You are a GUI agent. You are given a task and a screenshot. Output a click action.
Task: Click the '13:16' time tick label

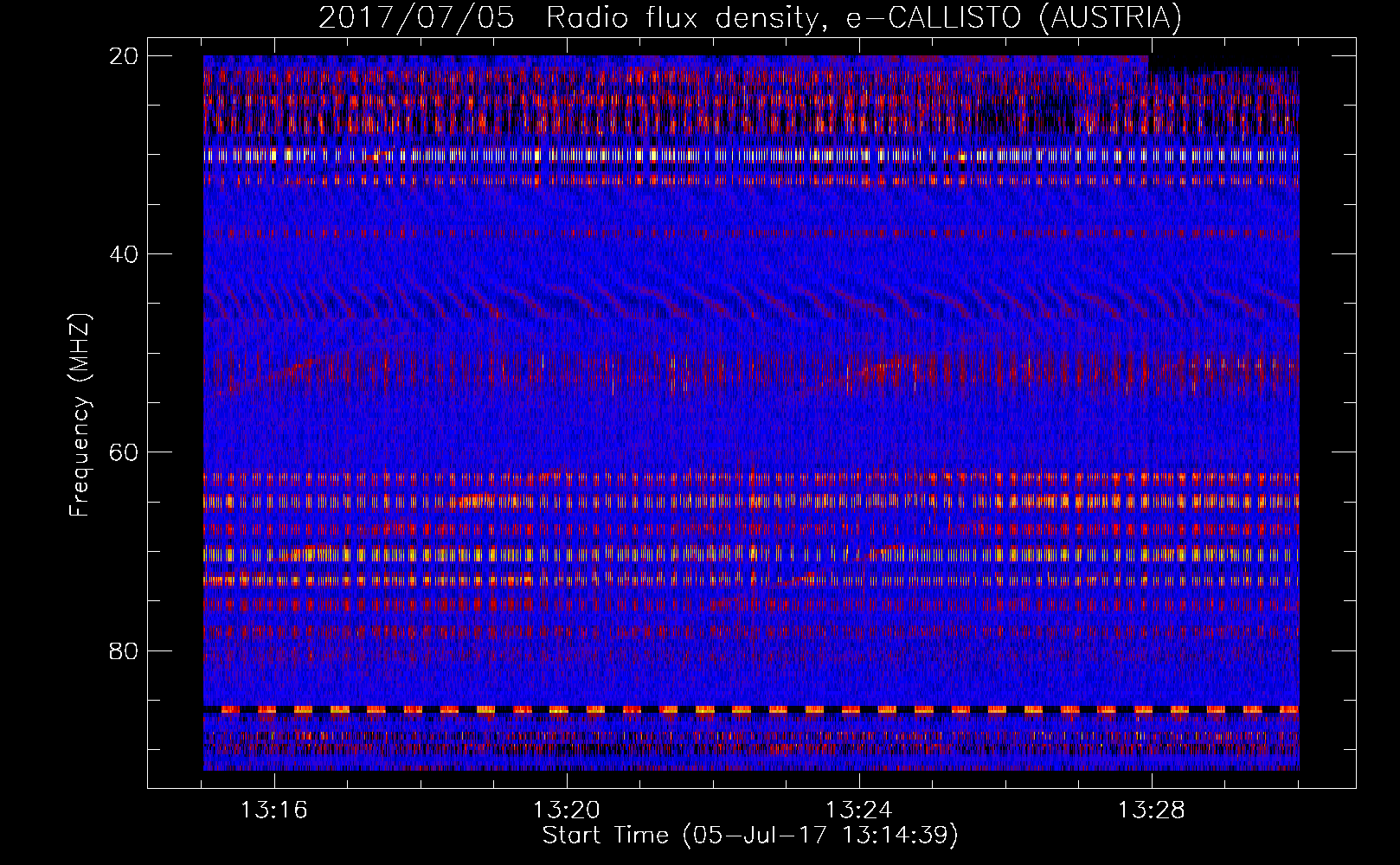[274, 811]
